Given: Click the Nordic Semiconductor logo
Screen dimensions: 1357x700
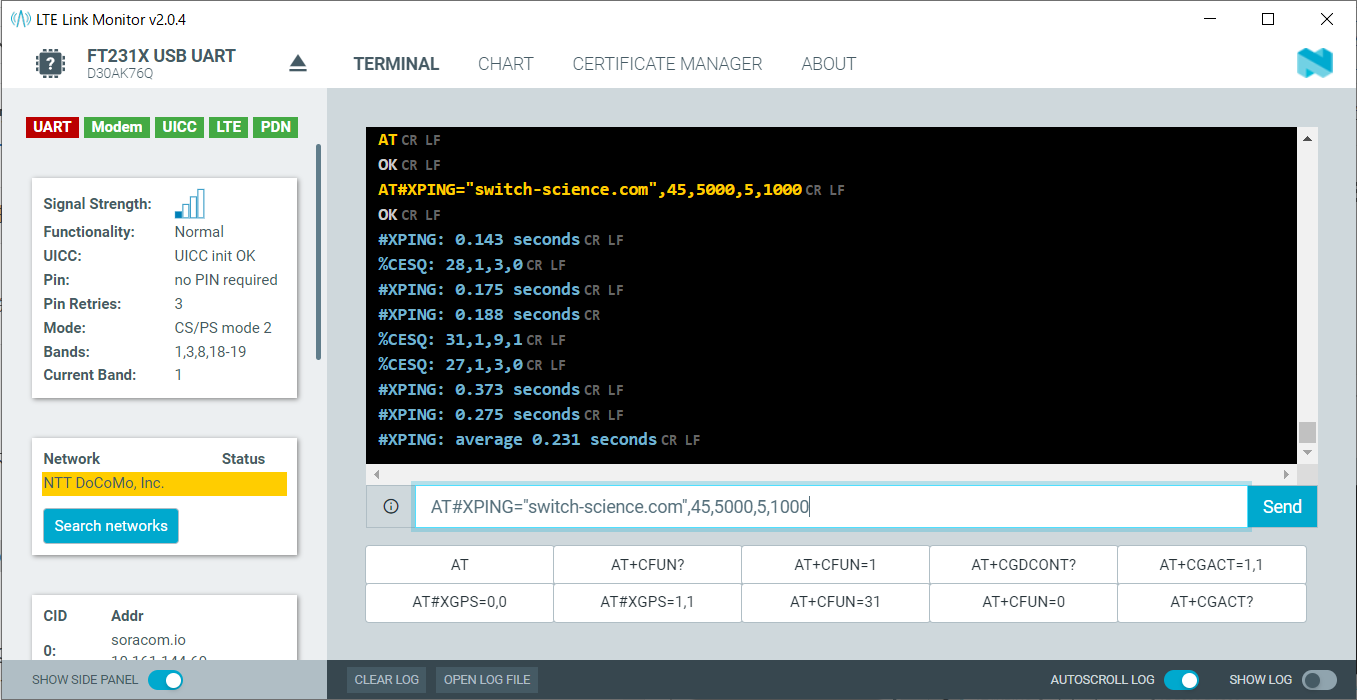Looking at the screenshot, I should click(1314, 63).
